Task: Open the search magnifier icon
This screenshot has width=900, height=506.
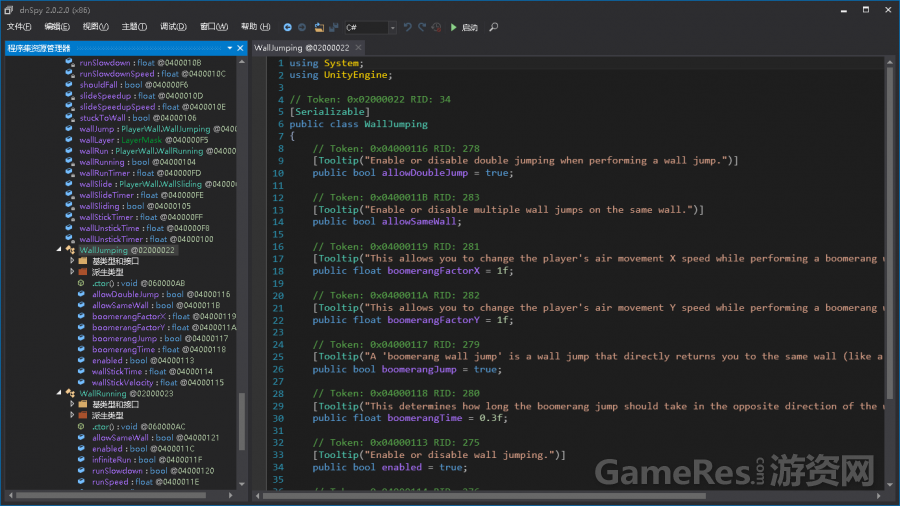Action: 494,27
